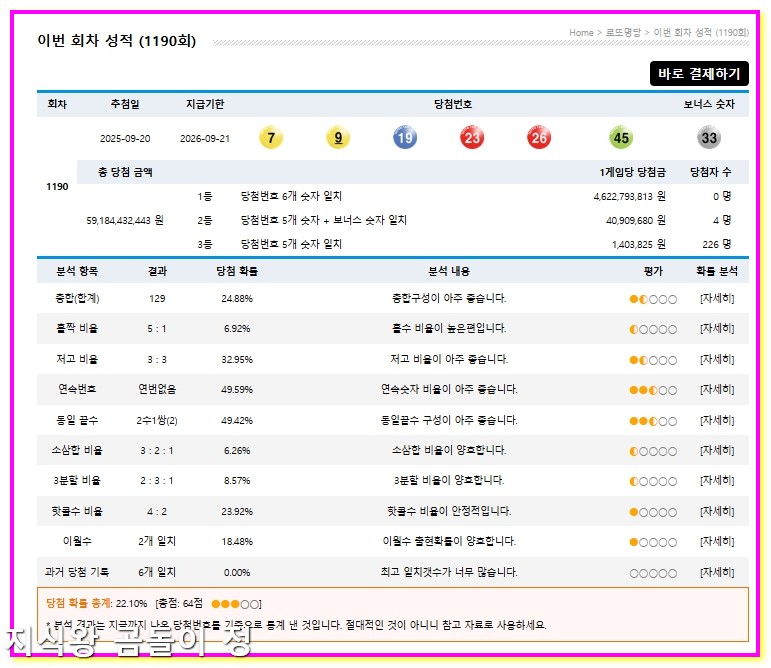Click the rating dots in the 총합(합계) row
Screen dimensions: 771x668
pos(653,299)
